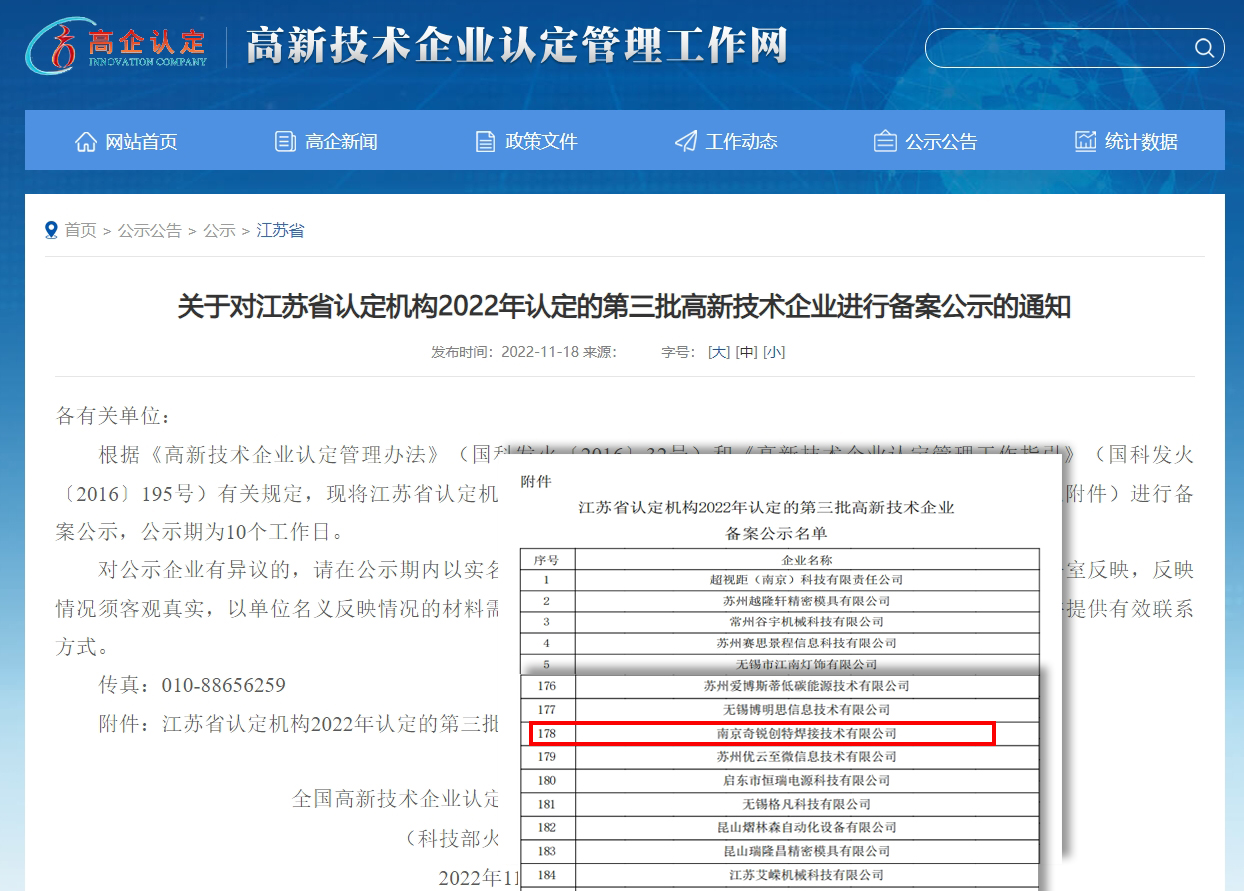Image resolution: width=1244 pixels, height=891 pixels.
Task: Click the home icon beside 网站首页
Action: pos(86,142)
